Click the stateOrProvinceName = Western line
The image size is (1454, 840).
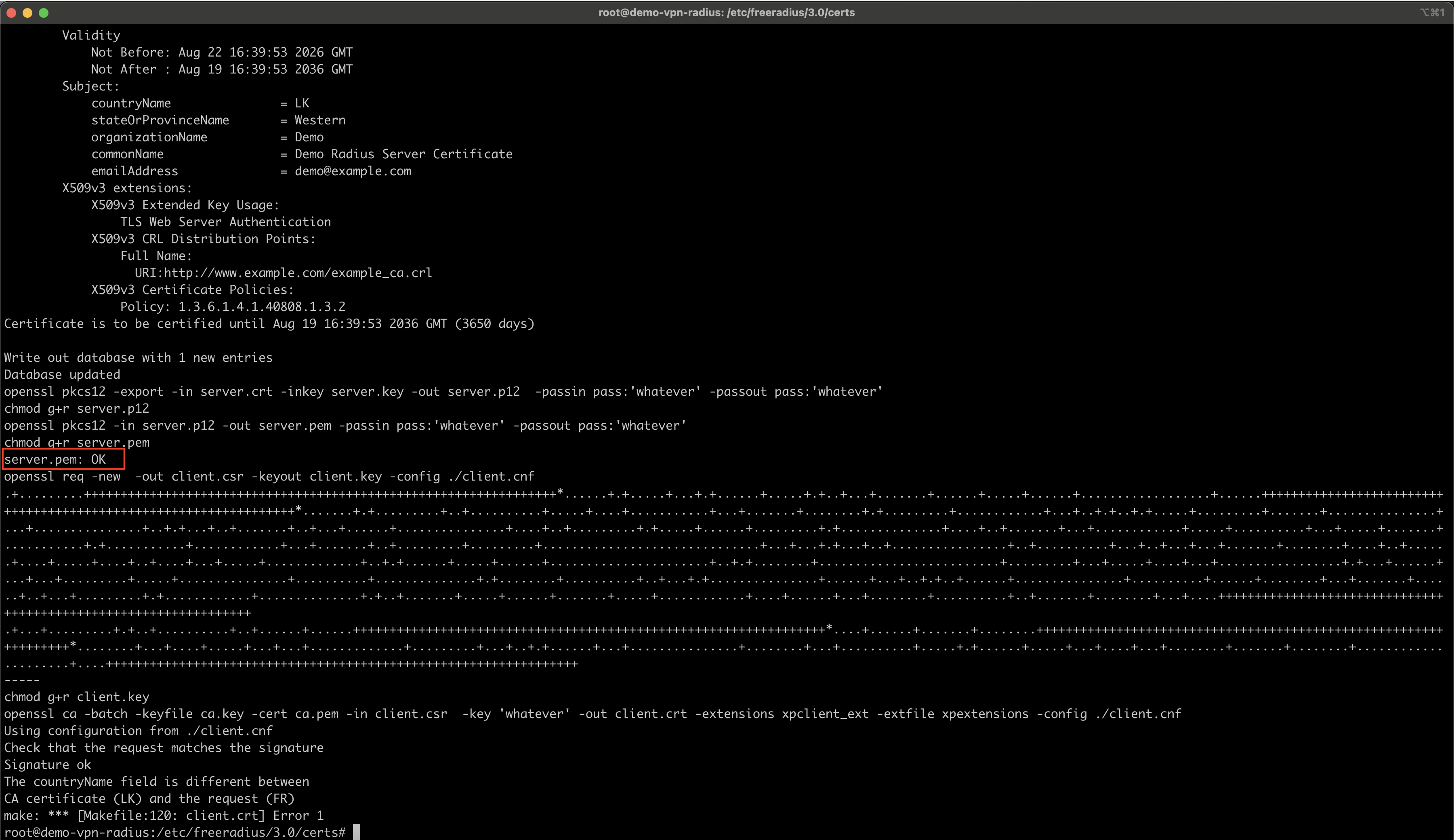click(x=218, y=120)
